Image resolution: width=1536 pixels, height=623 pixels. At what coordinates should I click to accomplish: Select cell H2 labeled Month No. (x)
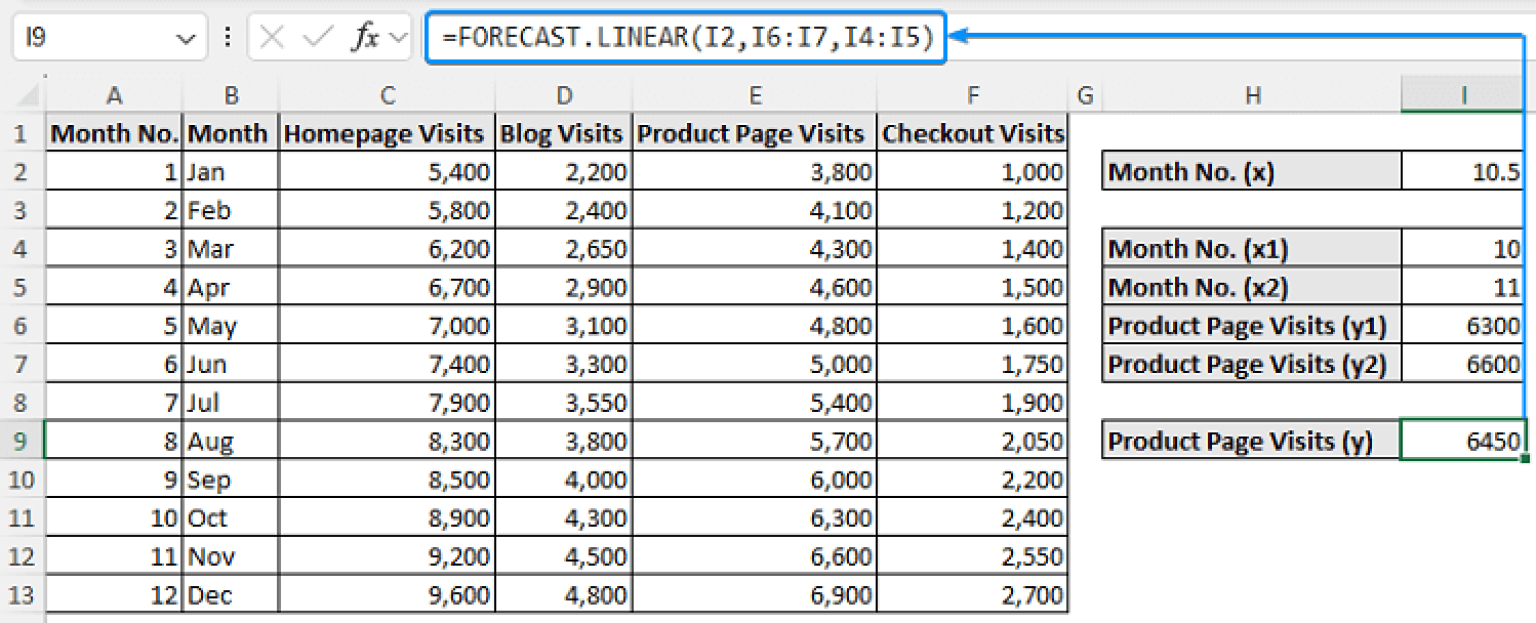1250,171
